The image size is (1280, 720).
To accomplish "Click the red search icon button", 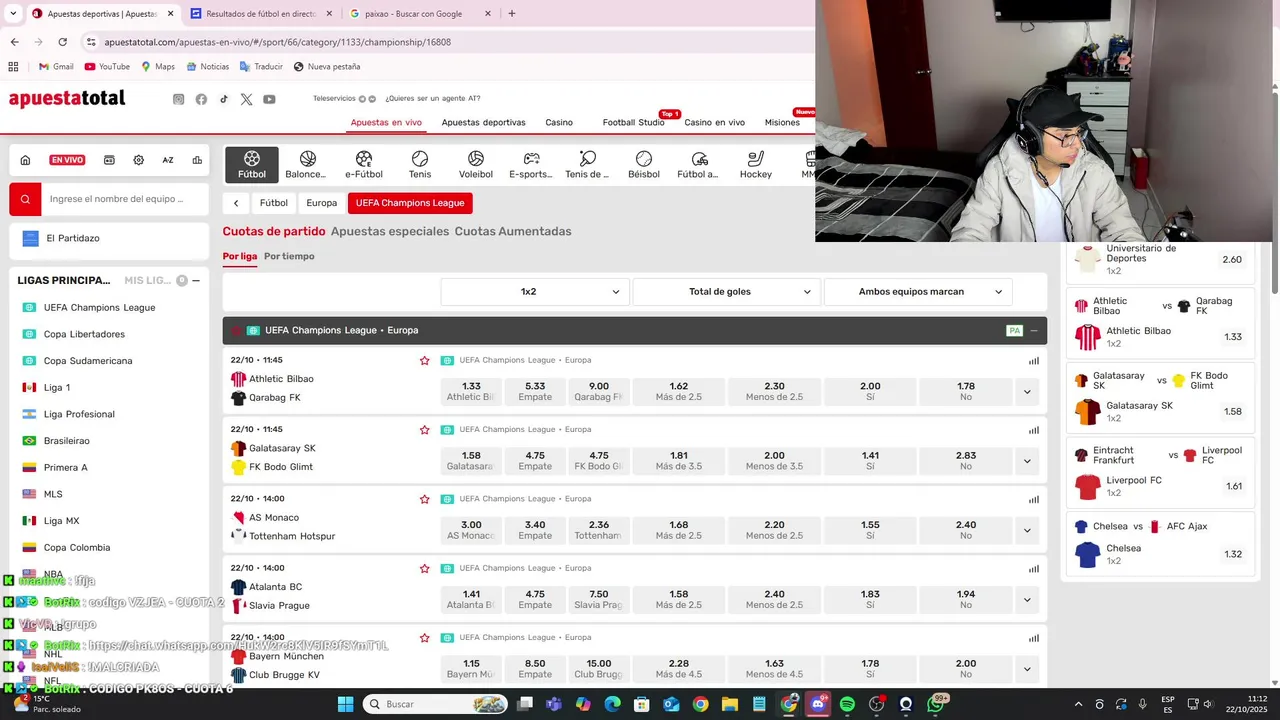I will [26, 199].
